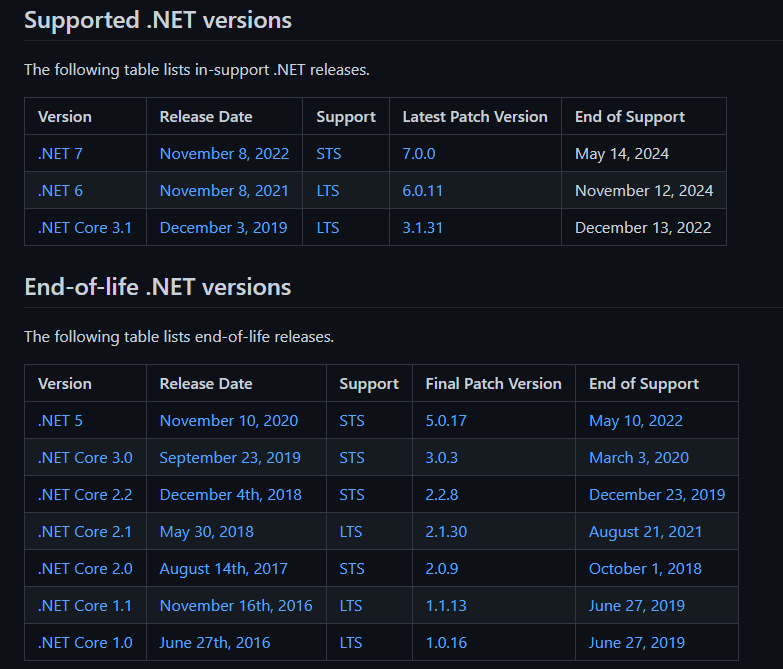Click the May 10, 2022 end of support link
The height and width of the screenshot is (669, 783).
[x=636, y=421]
